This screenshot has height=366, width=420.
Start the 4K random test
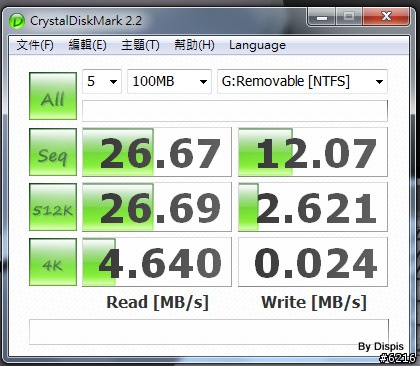53,262
